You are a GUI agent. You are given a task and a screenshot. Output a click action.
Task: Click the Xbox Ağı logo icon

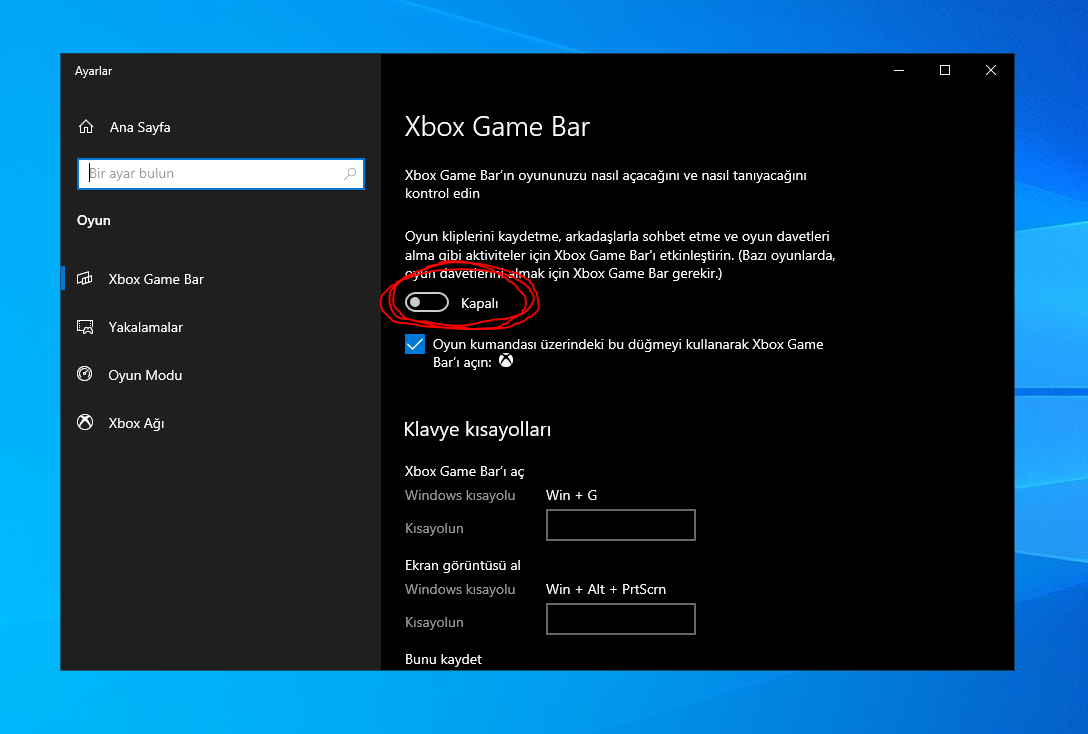point(85,423)
